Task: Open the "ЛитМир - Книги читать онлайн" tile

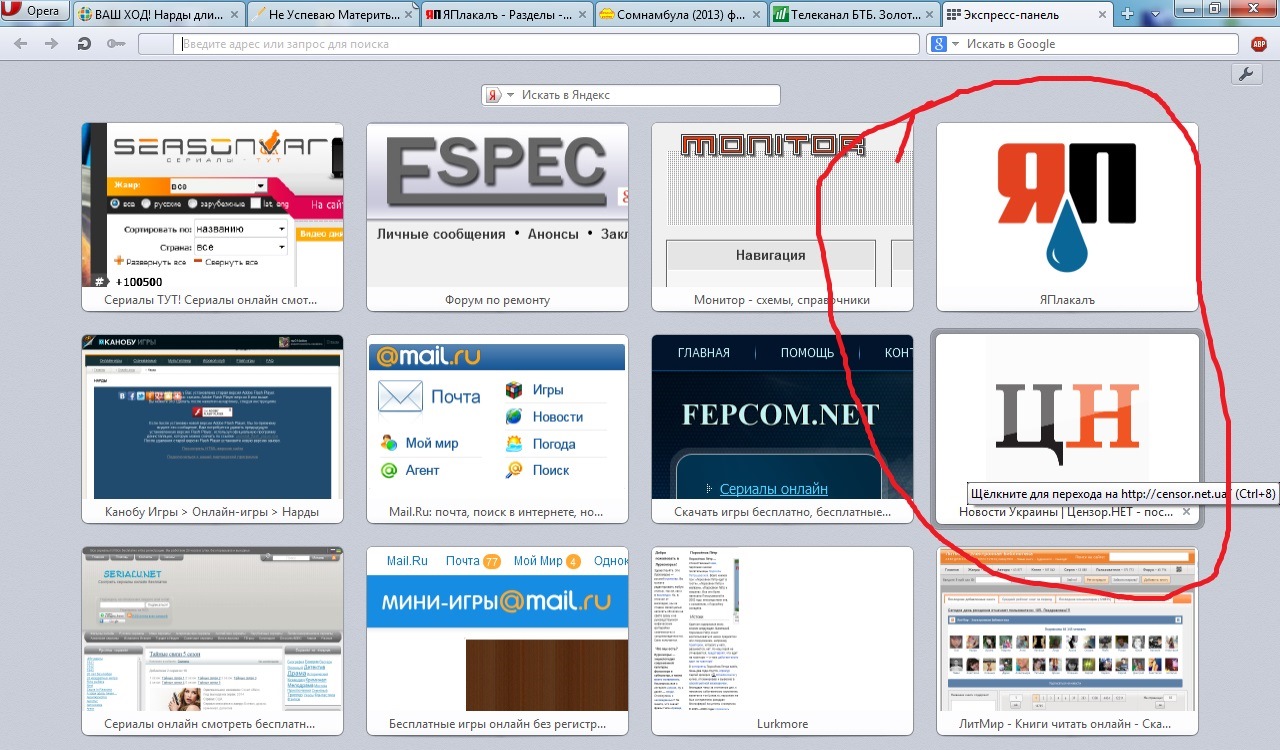Action: coord(1067,641)
